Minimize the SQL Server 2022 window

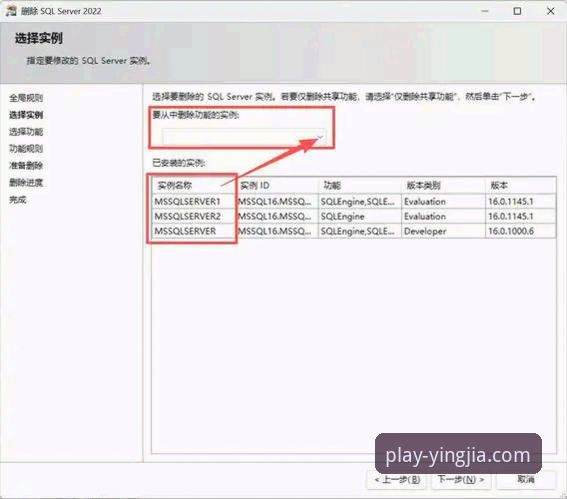point(485,11)
